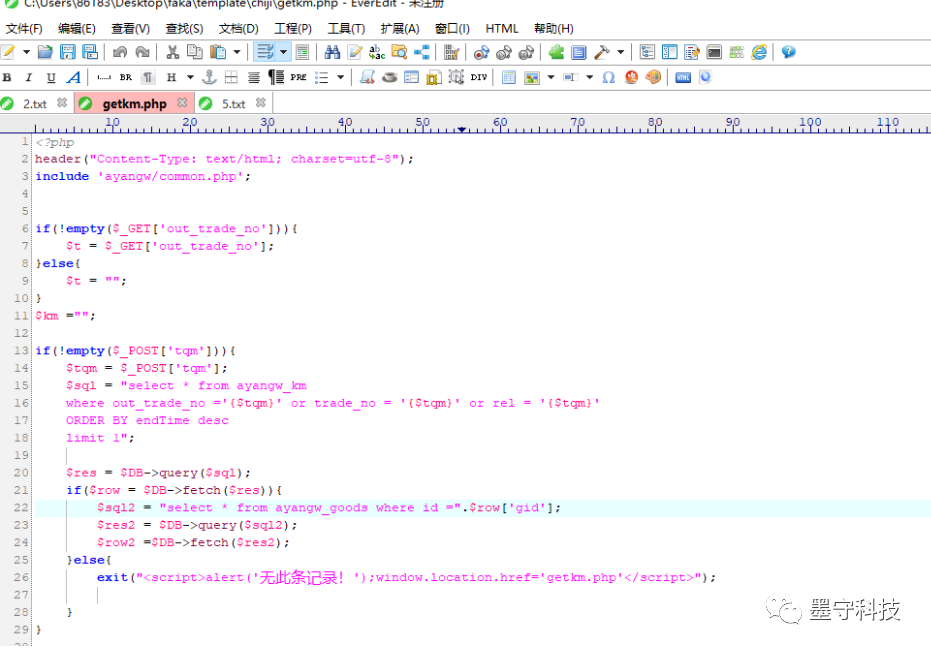This screenshot has width=931, height=651.
Task: Insert anchor with the anchor icon
Action: (x=209, y=77)
